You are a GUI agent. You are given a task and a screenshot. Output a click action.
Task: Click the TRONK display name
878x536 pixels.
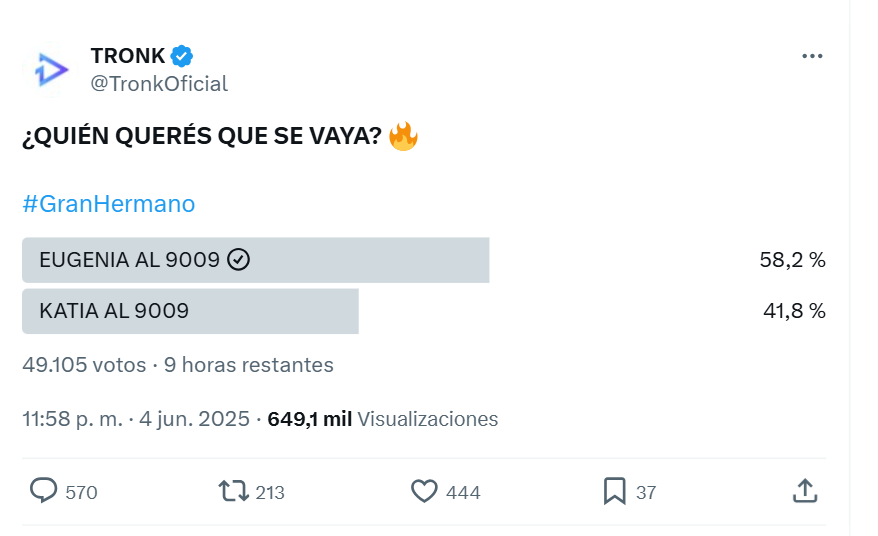pos(128,56)
